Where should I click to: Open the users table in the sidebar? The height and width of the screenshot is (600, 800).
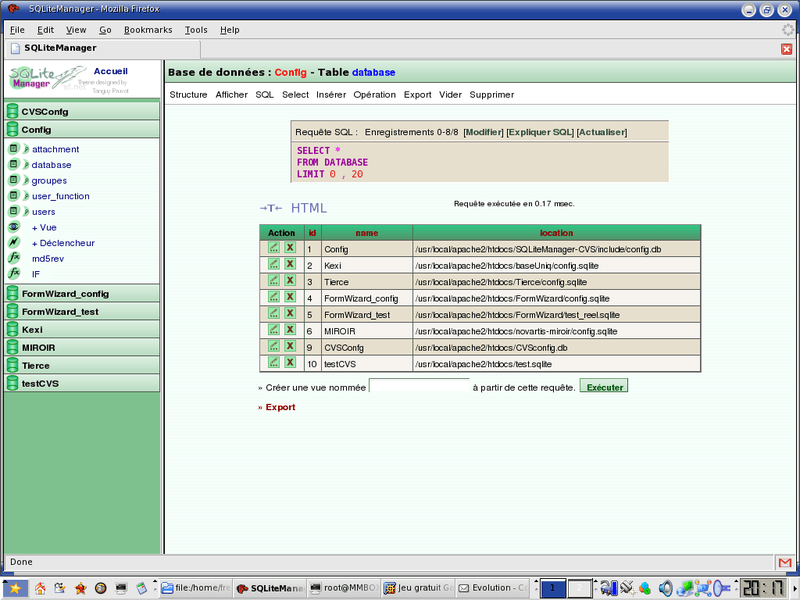(x=43, y=212)
